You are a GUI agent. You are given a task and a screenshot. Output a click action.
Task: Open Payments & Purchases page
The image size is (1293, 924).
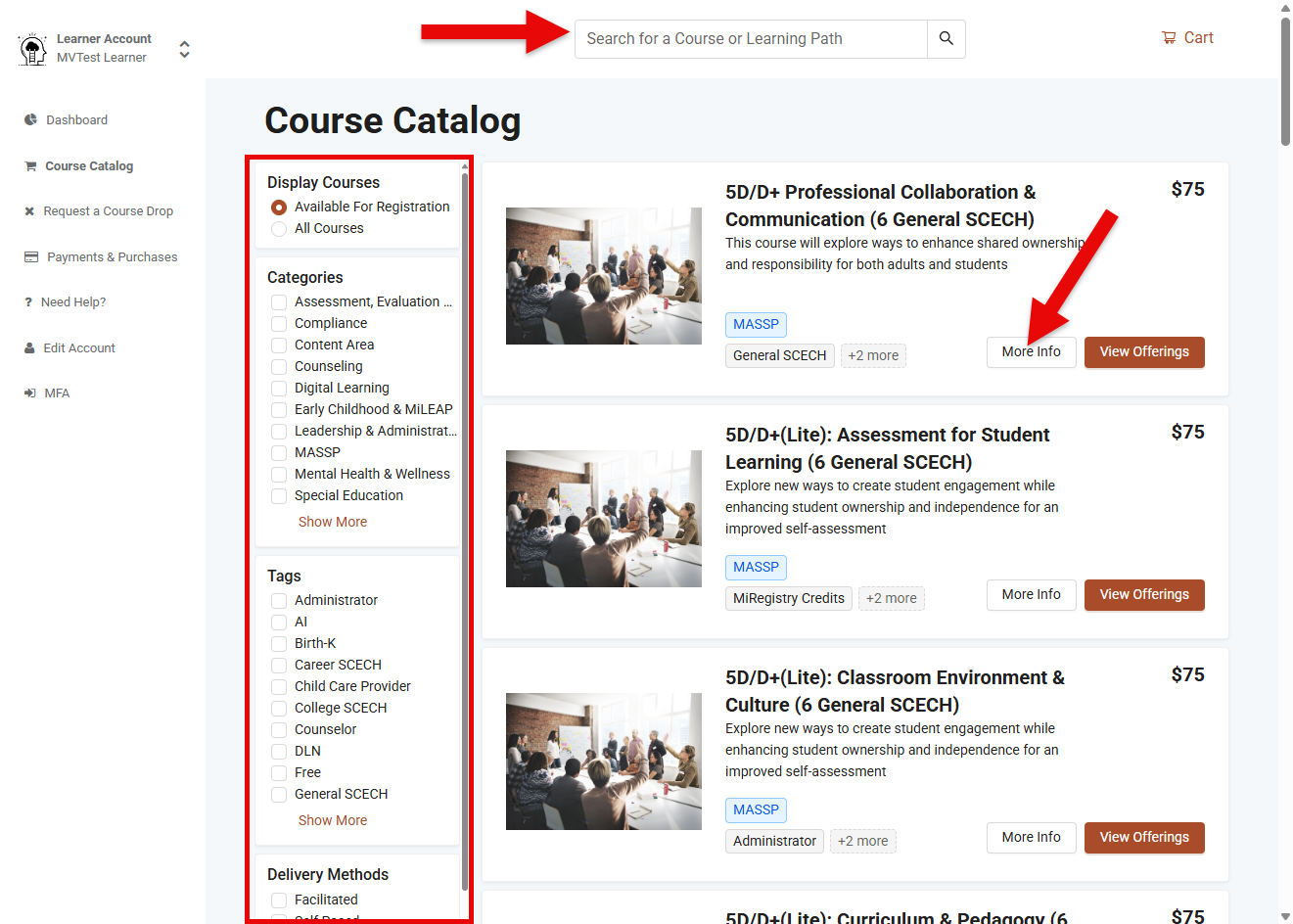click(x=113, y=257)
